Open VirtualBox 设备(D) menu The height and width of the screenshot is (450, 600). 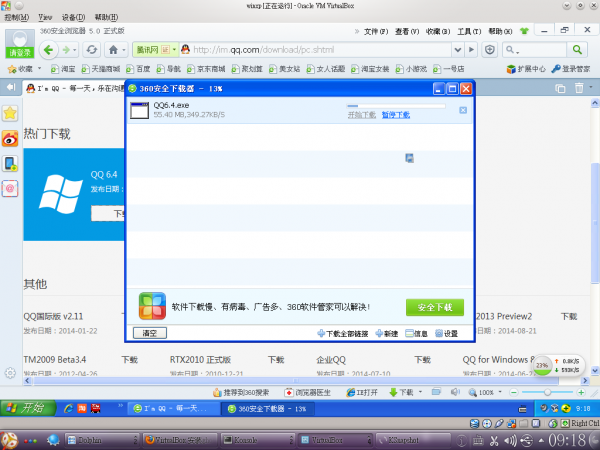click(x=73, y=17)
